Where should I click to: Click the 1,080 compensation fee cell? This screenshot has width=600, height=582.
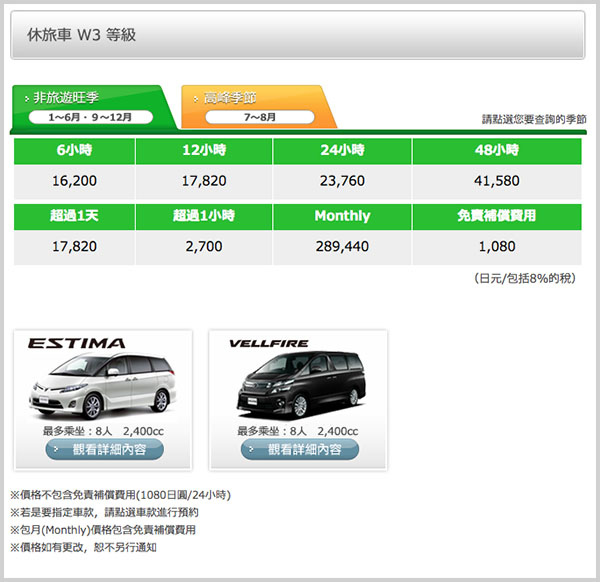pyautogui.click(x=497, y=247)
